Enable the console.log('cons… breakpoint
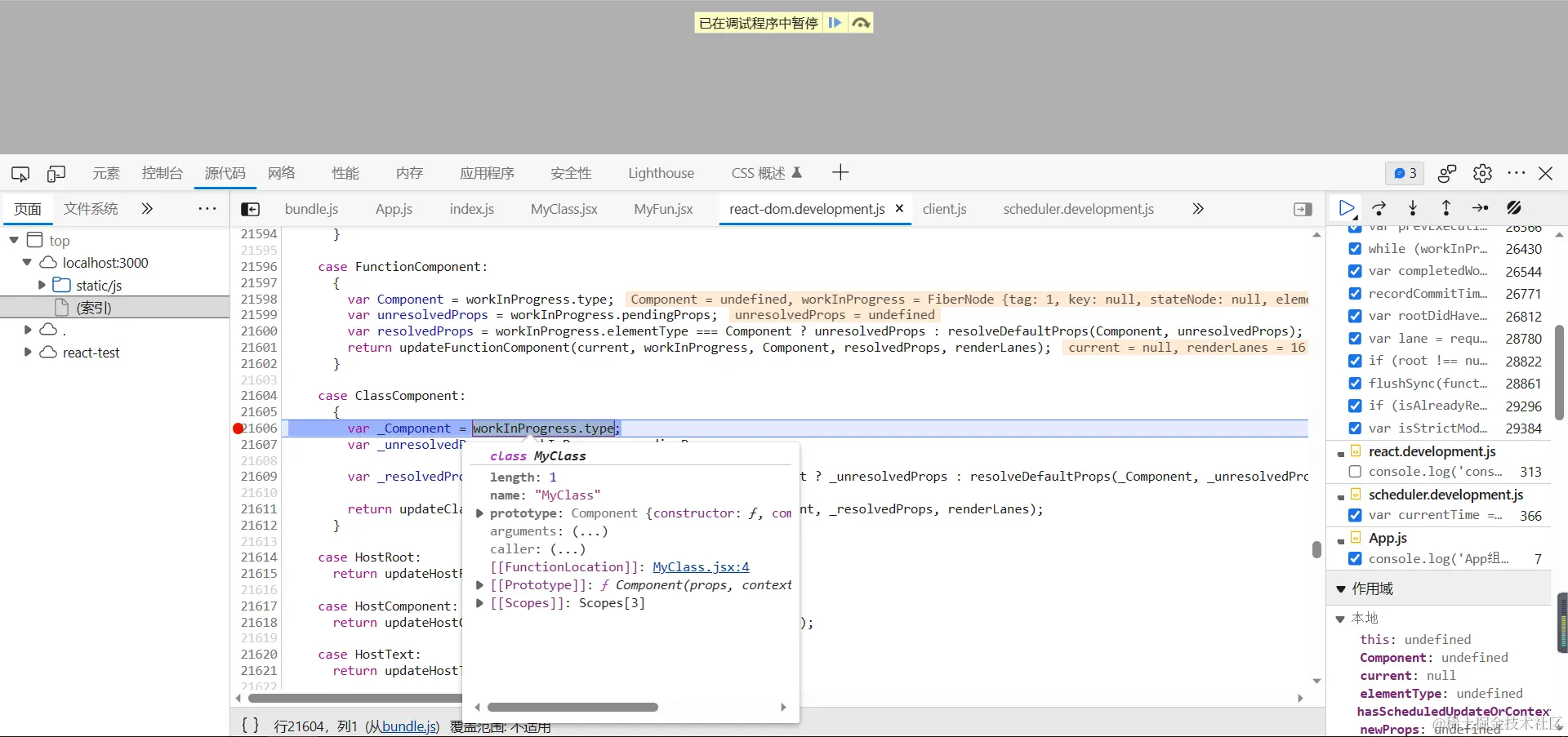Image resolution: width=1568 pixels, height=737 pixels. tap(1355, 472)
